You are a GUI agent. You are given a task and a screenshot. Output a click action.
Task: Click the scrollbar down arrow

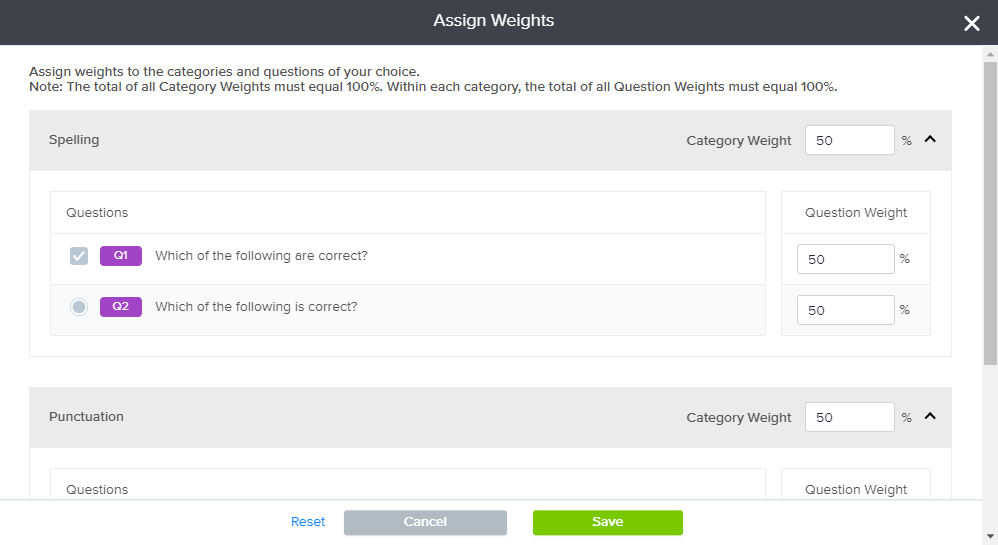[x=990, y=537]
